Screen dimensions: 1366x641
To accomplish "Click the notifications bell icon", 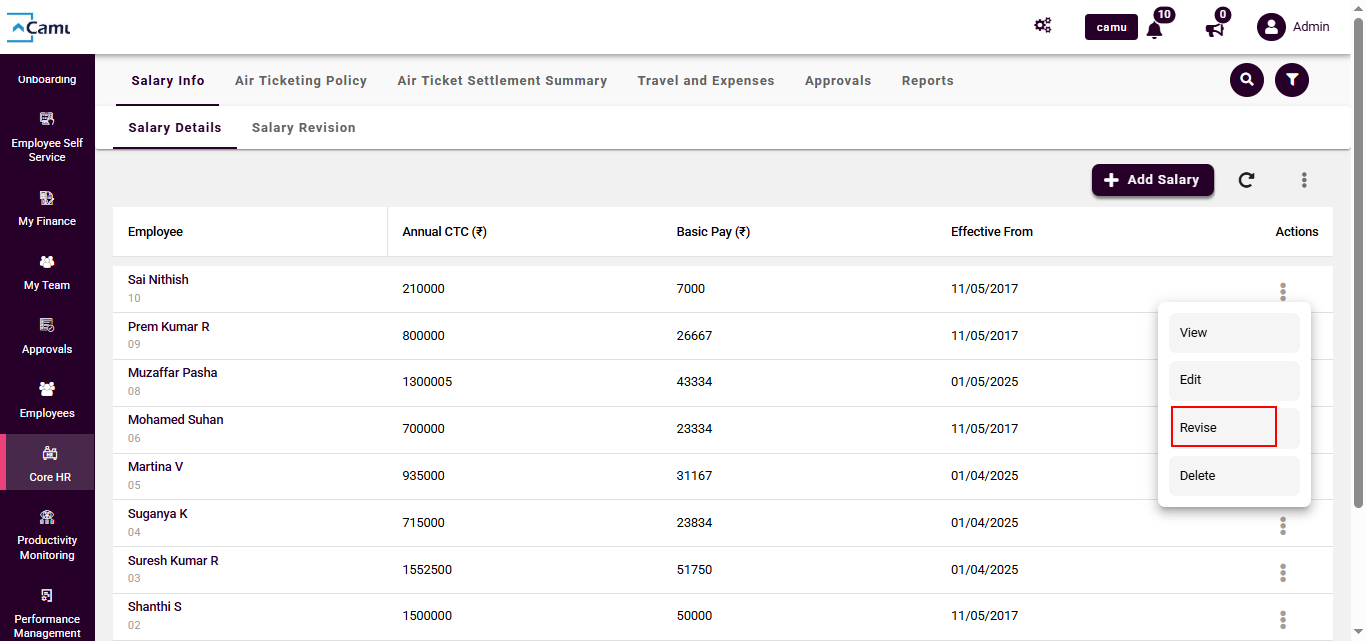I will tap(1154, 28).
